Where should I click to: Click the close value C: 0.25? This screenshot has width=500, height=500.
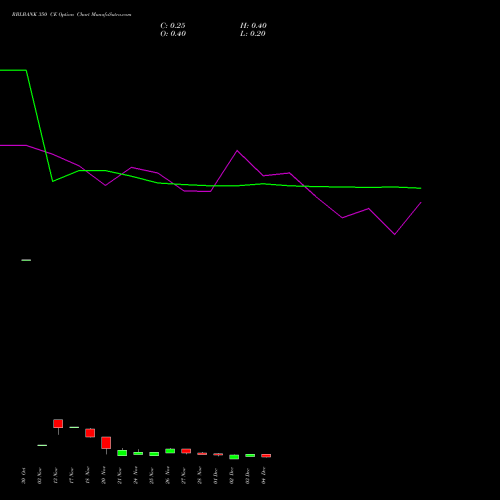point(173,26)
